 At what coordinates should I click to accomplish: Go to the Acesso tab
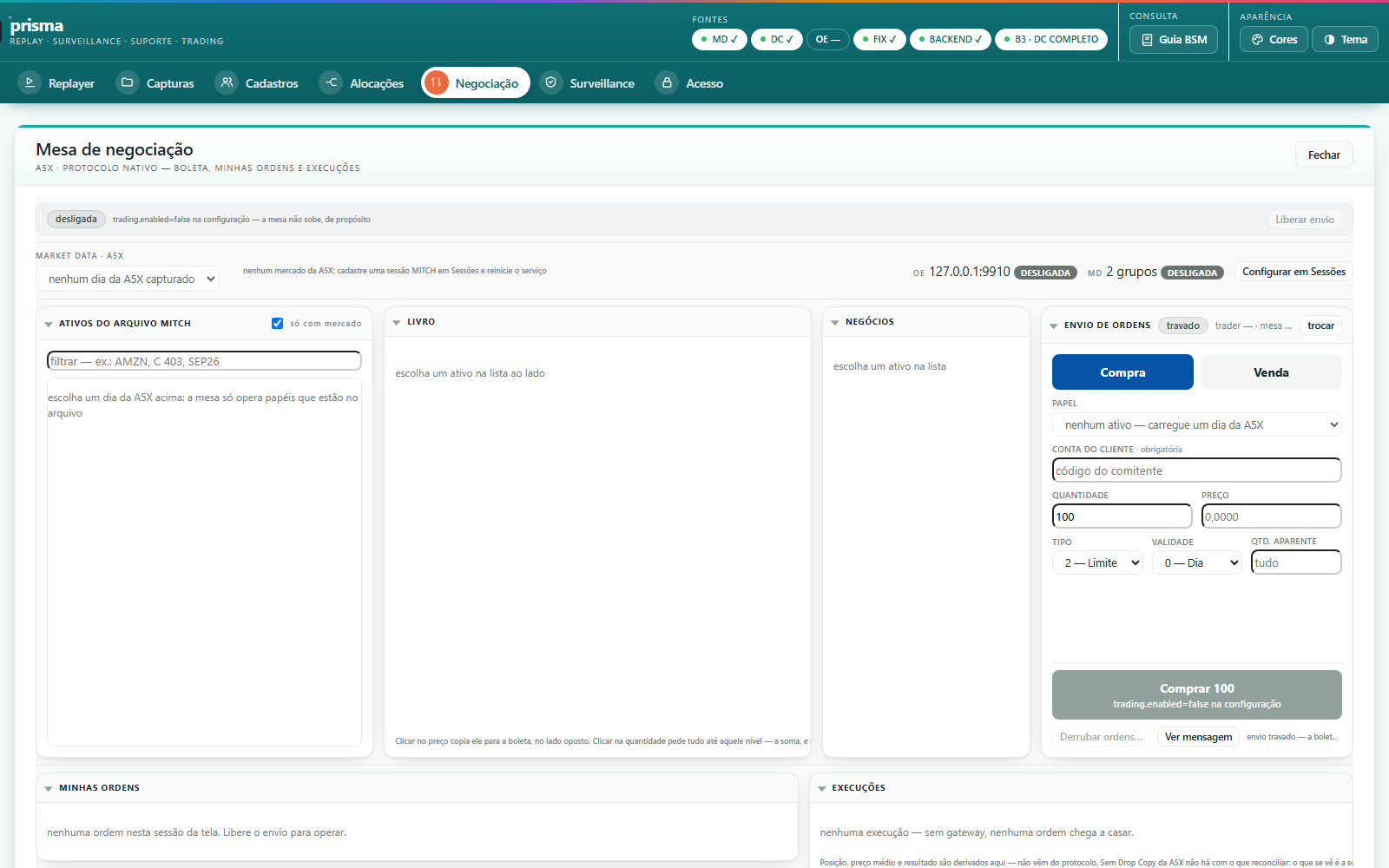[692, 82]
